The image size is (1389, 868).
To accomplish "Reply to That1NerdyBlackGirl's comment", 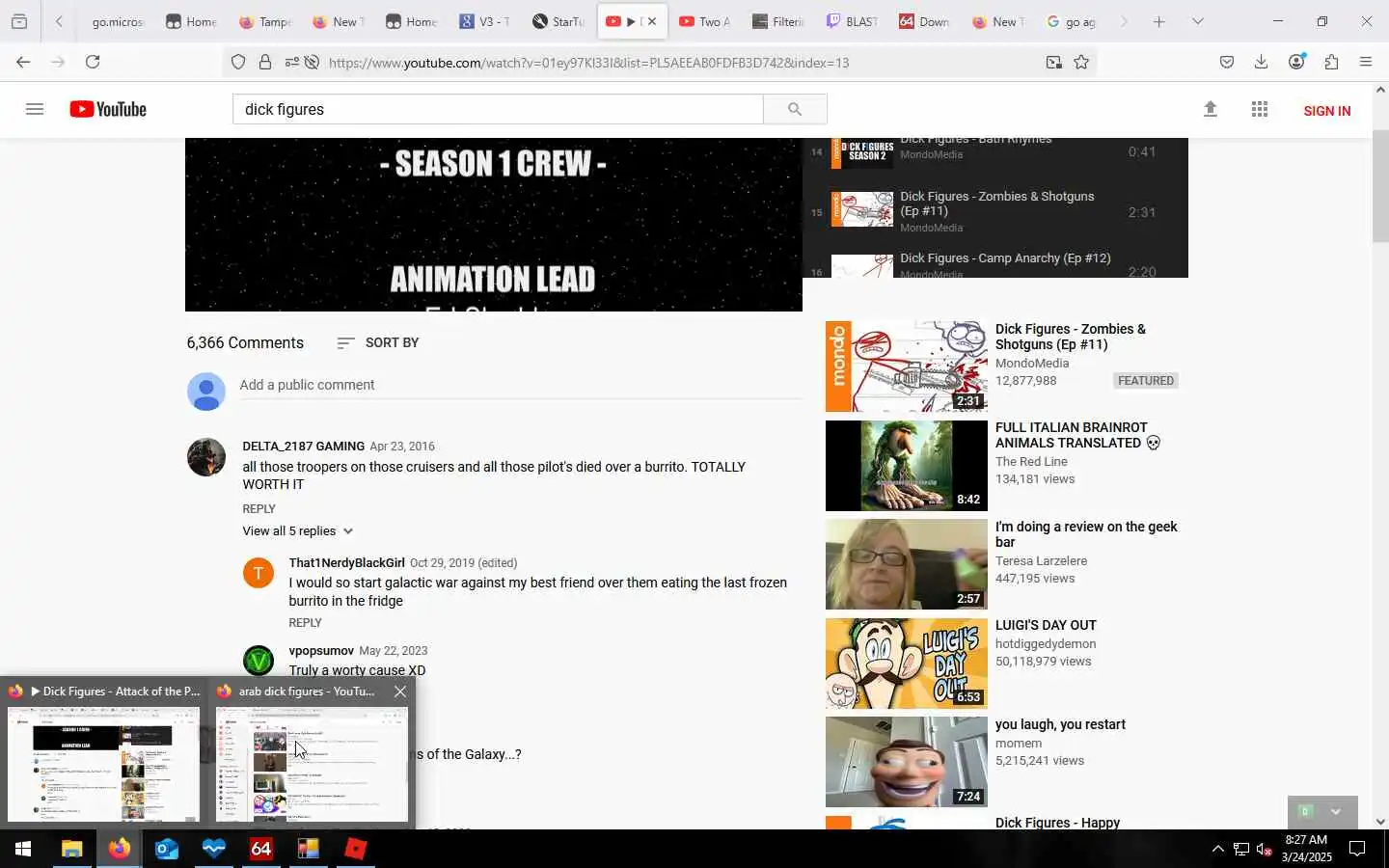I will tap(305, 623).
